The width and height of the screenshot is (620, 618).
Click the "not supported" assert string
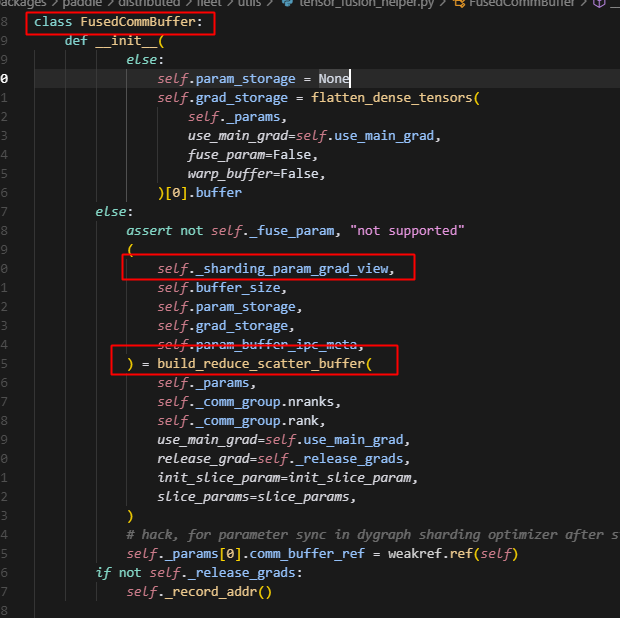coord(408,230)
